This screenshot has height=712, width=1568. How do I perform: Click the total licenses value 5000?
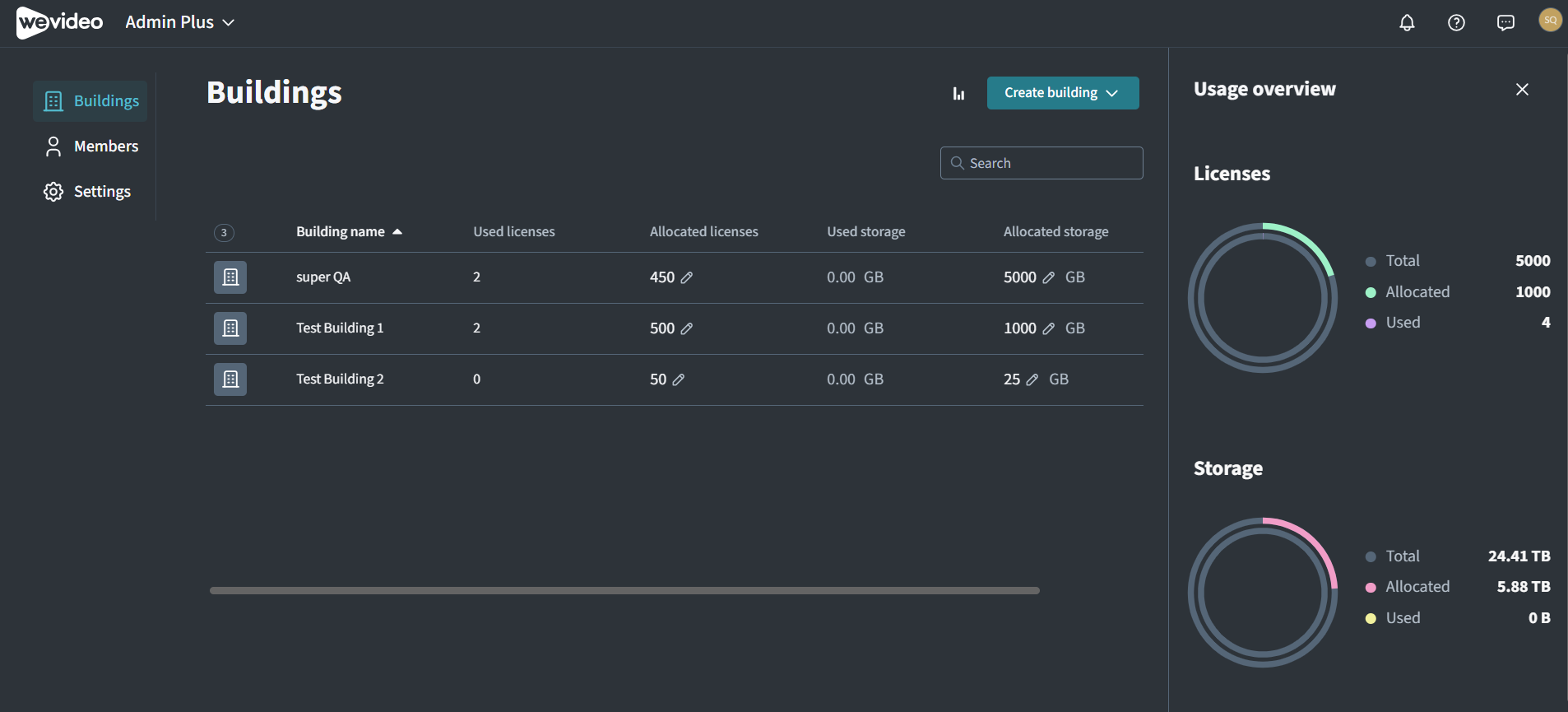[1533, 261]
